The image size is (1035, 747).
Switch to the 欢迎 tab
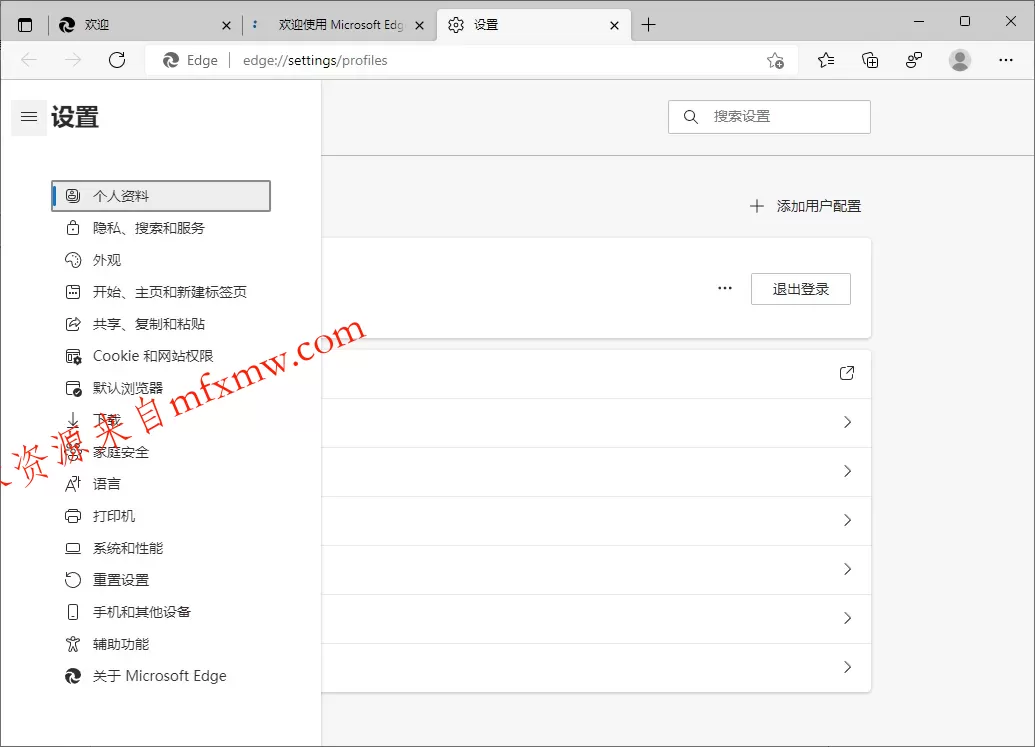pyautogui.click(x=145, y=25)
